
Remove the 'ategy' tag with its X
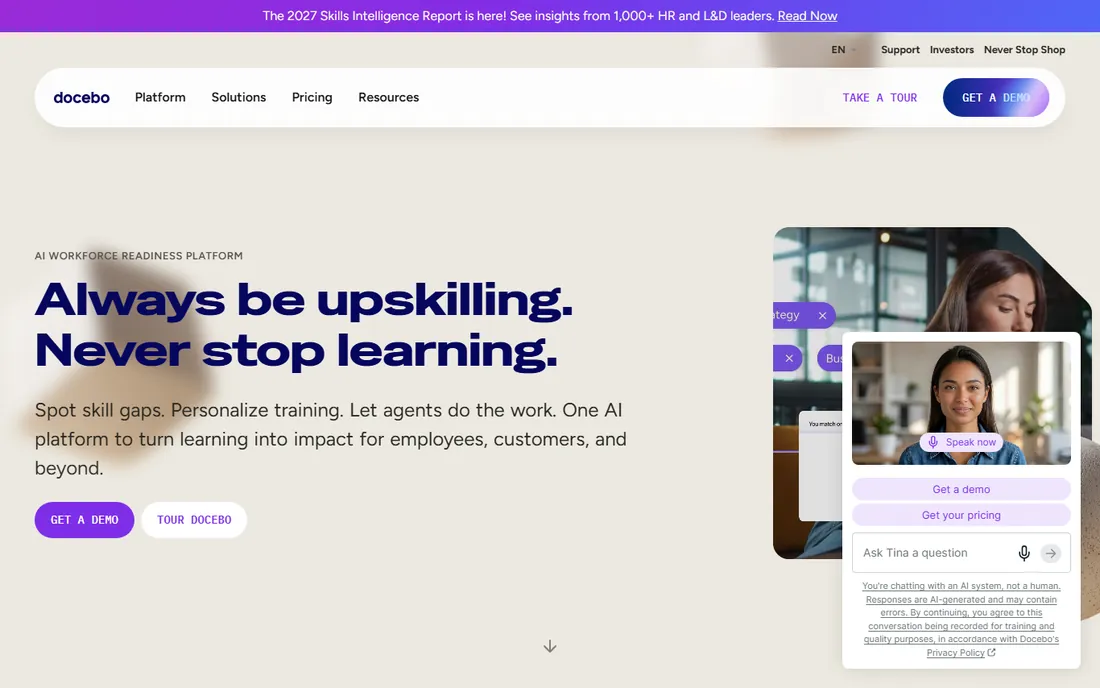[x=822, y=316]
